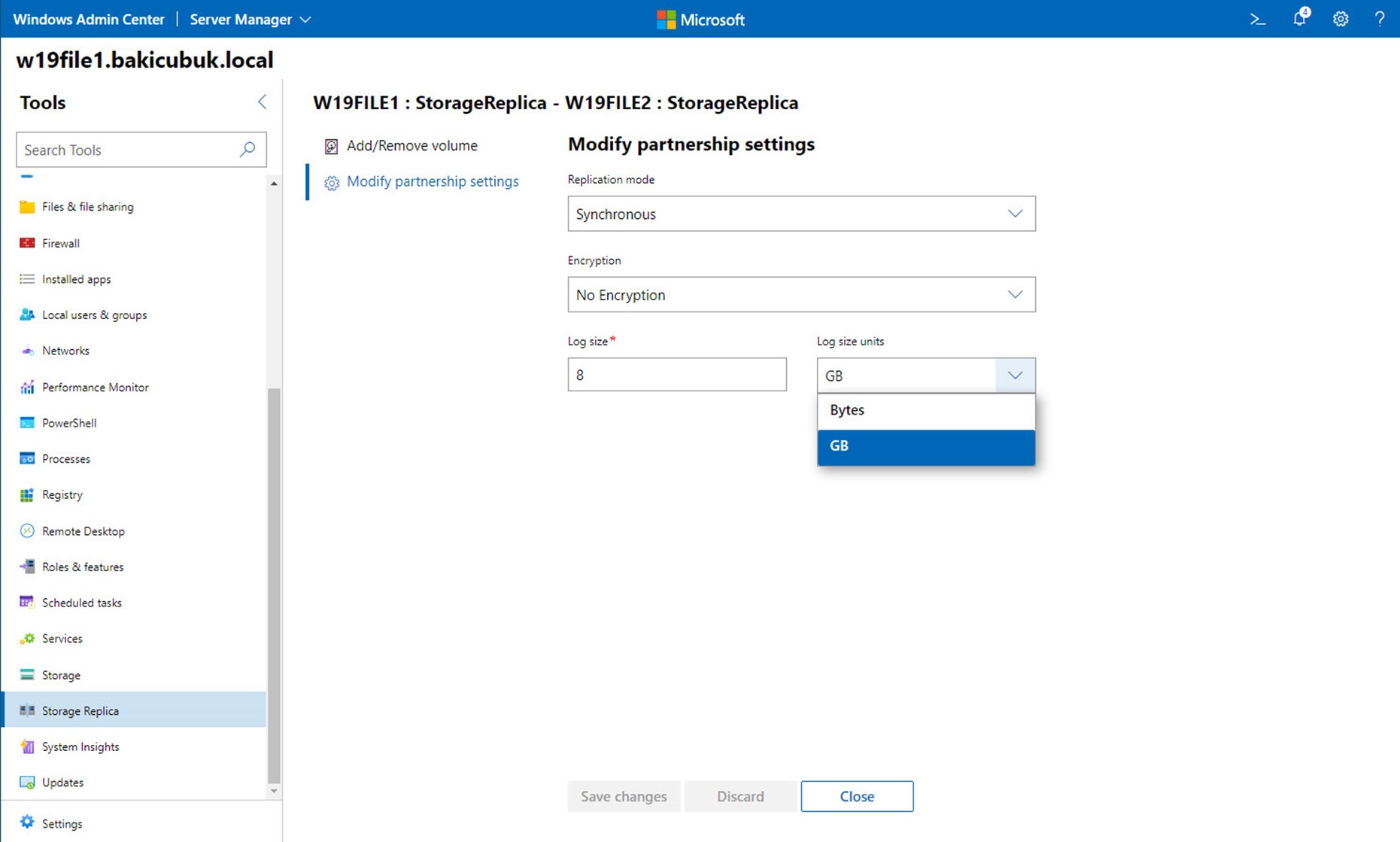Click the Files & file sharing folder icon
1400x842 pixels.
click(x=27, y=207)
